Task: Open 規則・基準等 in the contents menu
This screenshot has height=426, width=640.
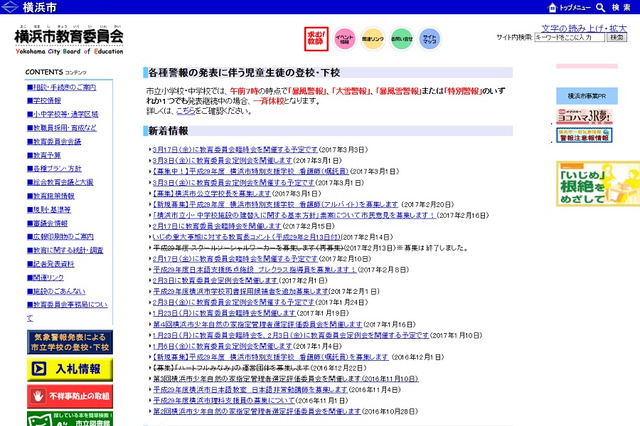Action: [49, 209]
